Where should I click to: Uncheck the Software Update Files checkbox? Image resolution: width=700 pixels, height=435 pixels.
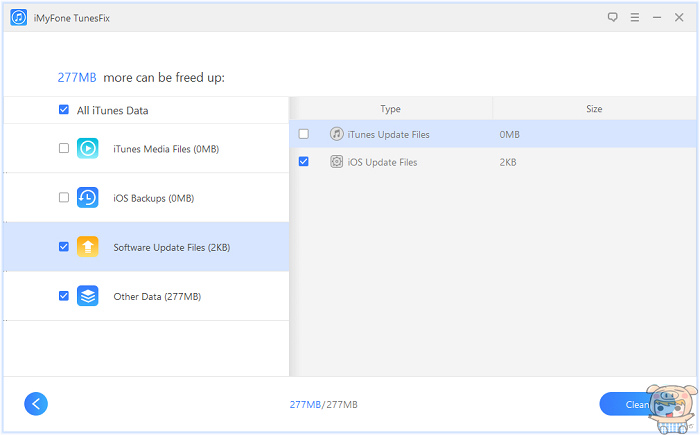[64, 246]
